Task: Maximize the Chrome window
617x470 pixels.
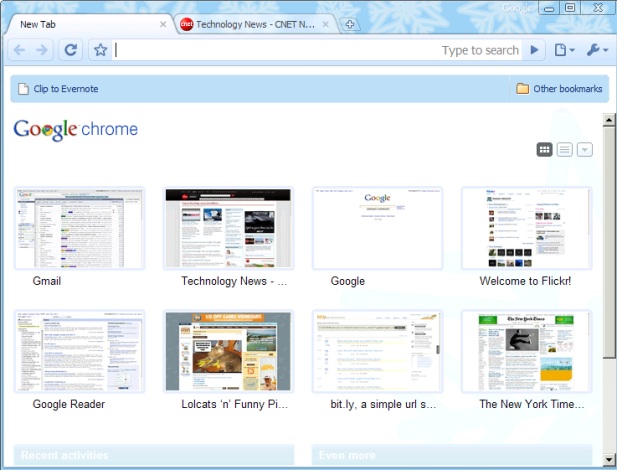Action: 570,8
